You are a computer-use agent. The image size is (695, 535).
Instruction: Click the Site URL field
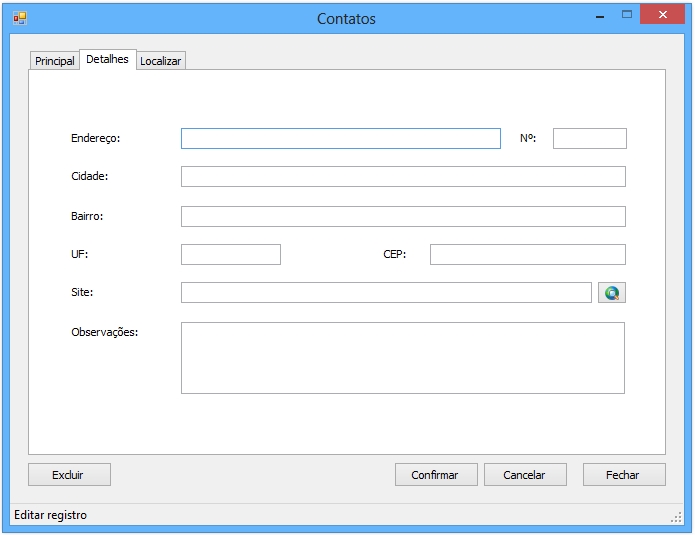pos(386,293)
